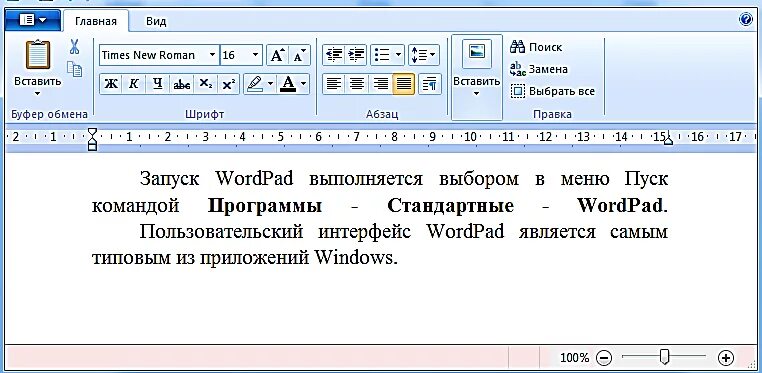762x373 pixels.
Task: Click the word Windows in the document
Action: [x=353, y=257]
